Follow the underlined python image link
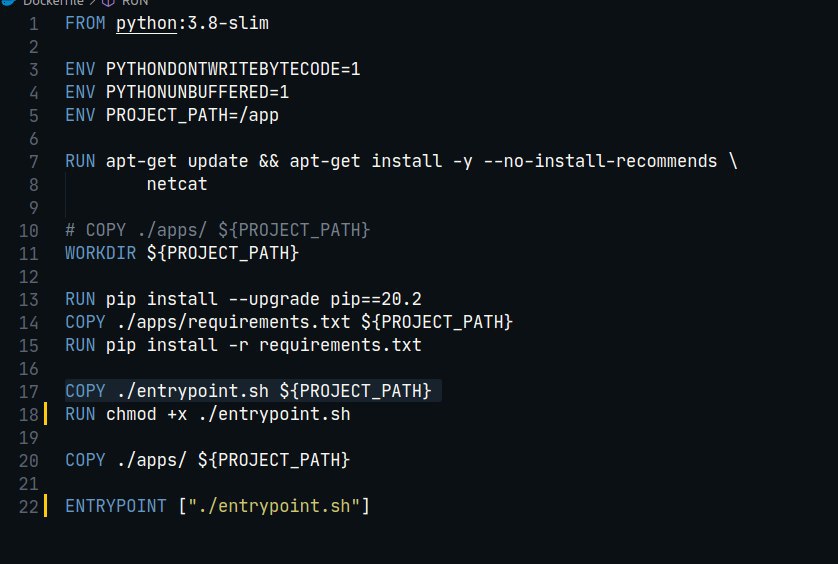 tap(146, 24)
